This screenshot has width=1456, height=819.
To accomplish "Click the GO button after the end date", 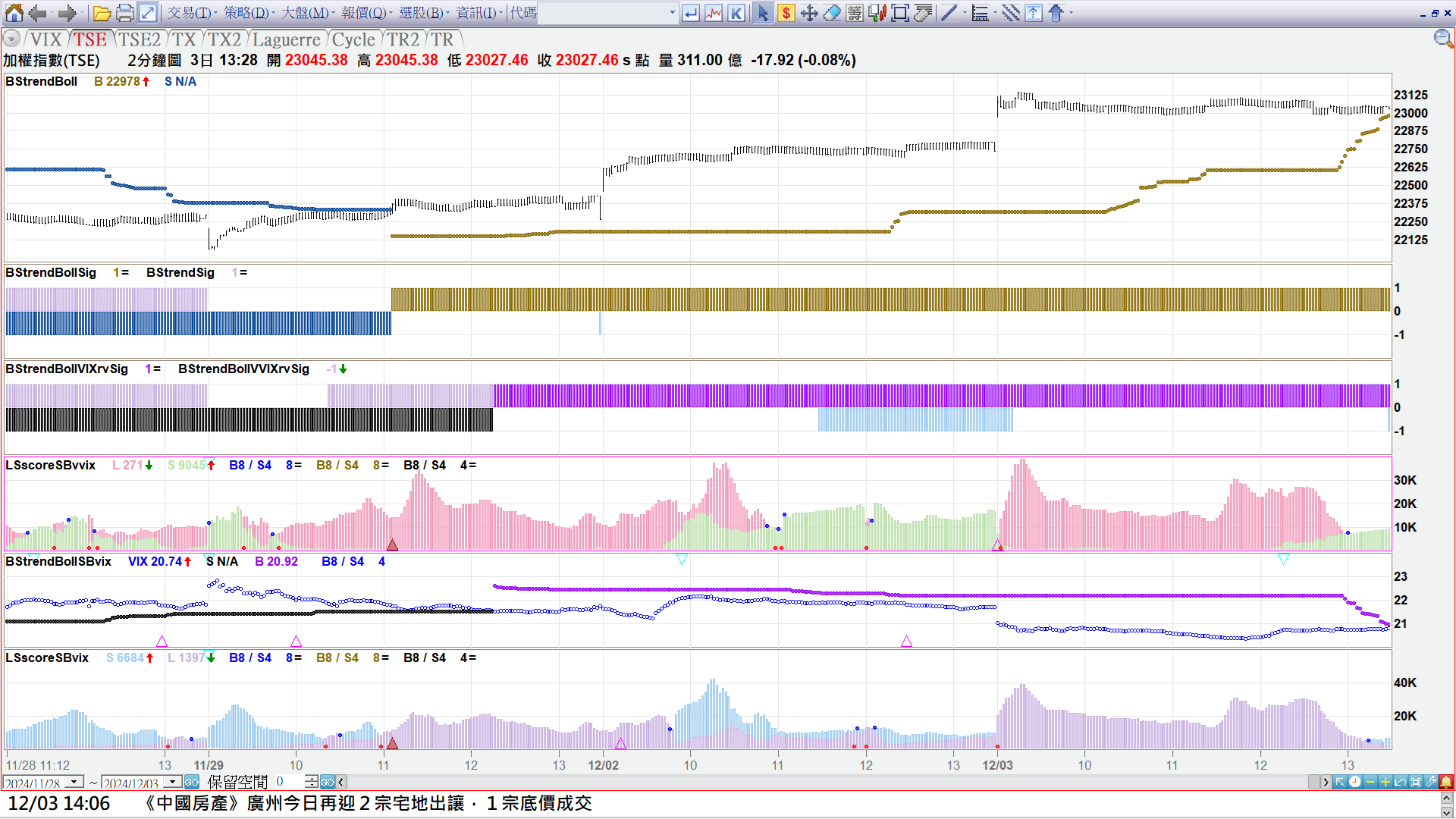I will point(192,782).
